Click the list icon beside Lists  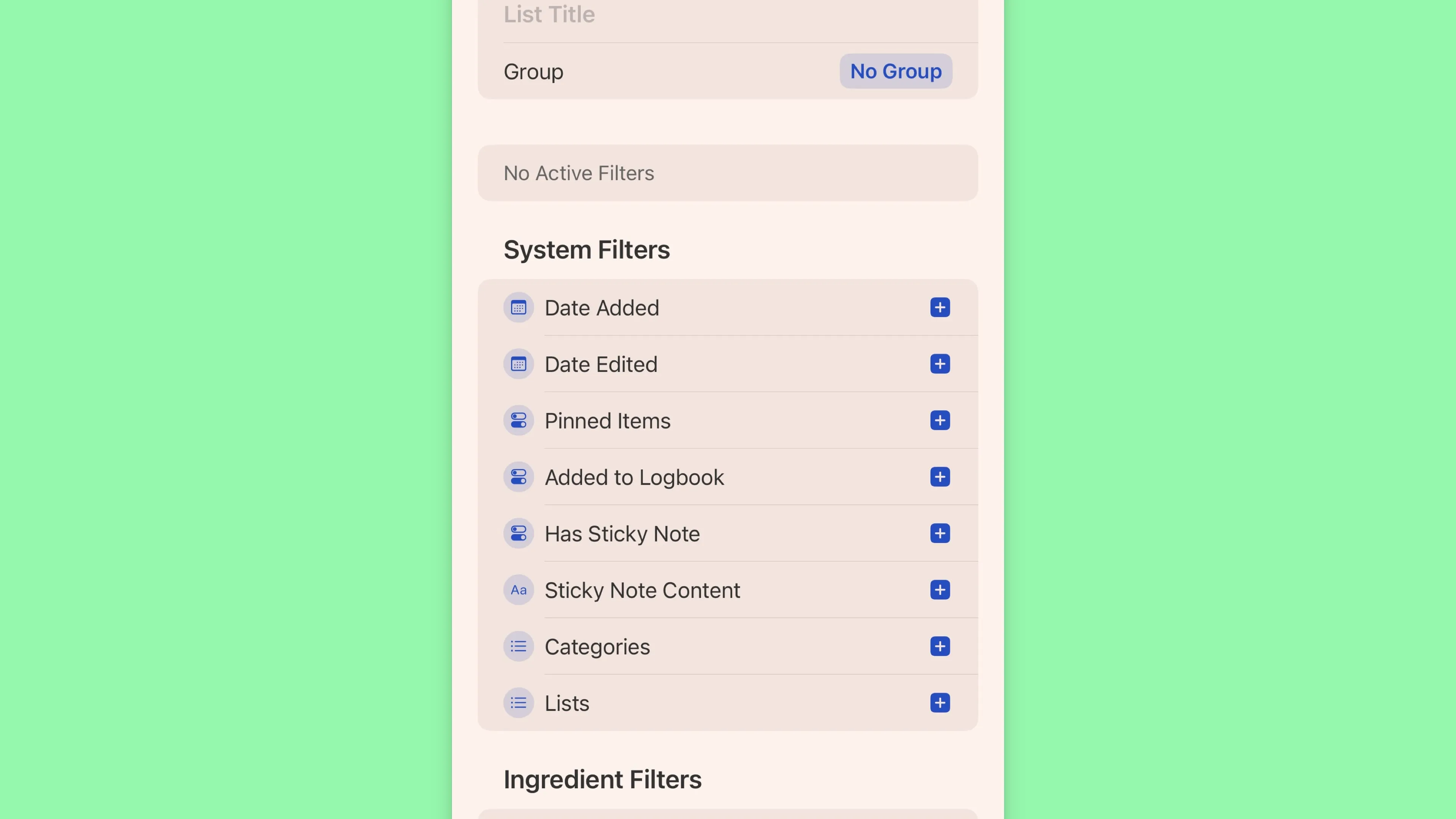tap(518, 703)
